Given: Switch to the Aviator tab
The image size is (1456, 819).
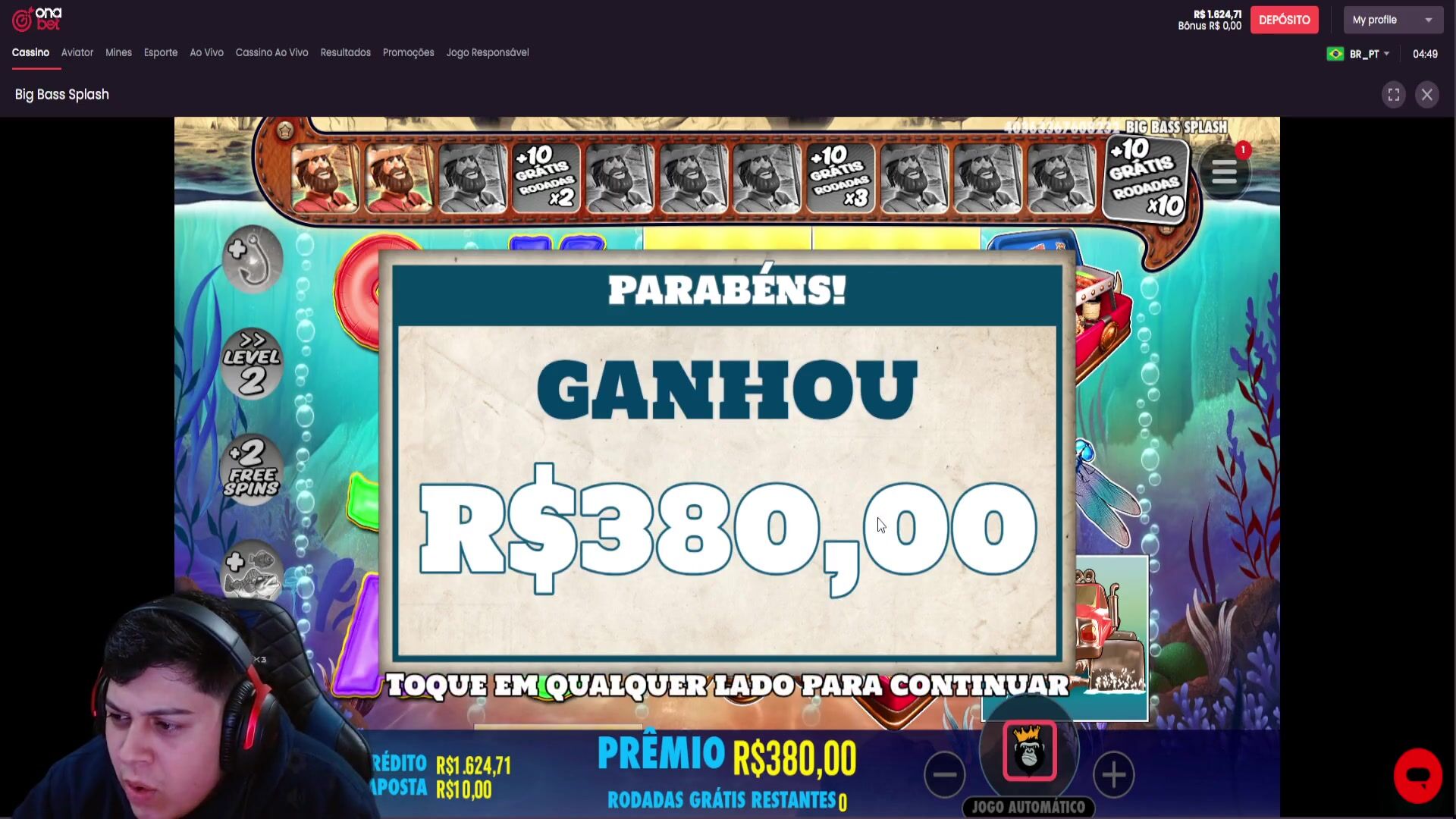Looking at the screenshot, I should [77, 52].
